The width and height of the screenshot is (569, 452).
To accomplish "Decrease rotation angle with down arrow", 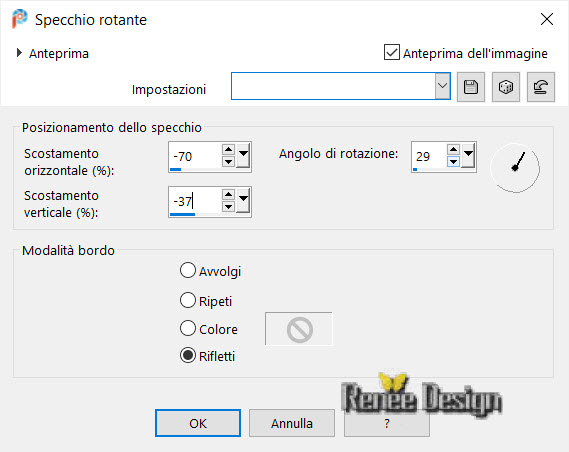I will click(x=453, y=161).
